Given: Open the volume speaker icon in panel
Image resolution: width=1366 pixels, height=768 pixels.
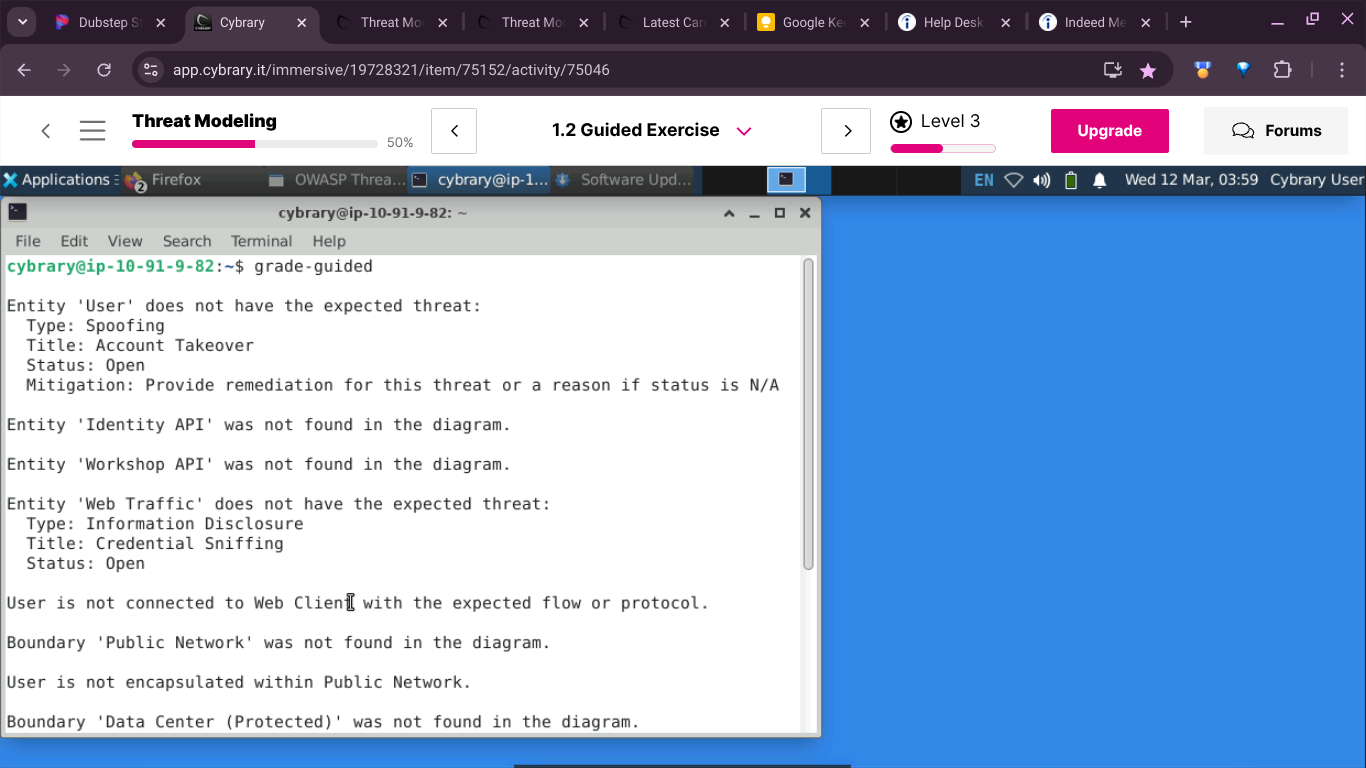Looking at the screenshot, I should click(x=1042, y=180).
